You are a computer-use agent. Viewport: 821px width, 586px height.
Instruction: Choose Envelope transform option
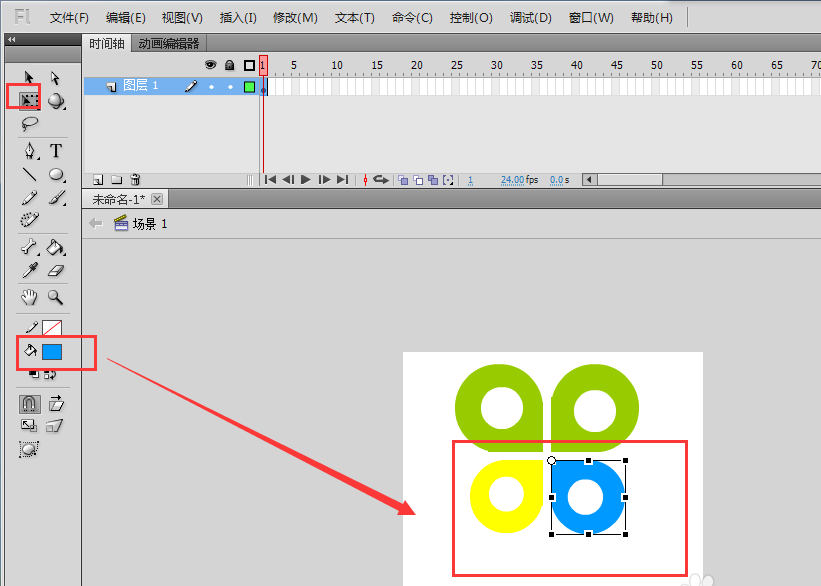coord(29,449)
